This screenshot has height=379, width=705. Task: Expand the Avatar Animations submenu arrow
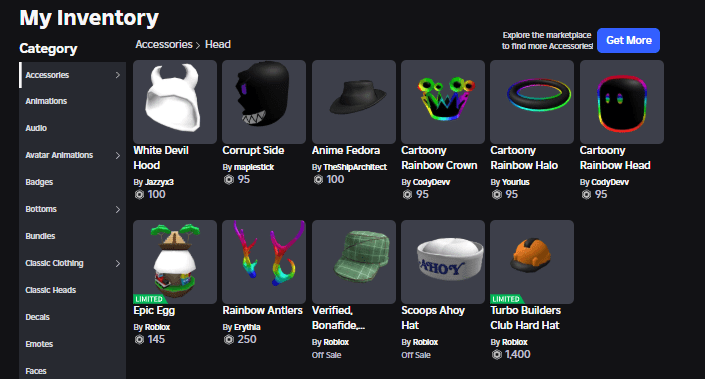tap(118, 156)
